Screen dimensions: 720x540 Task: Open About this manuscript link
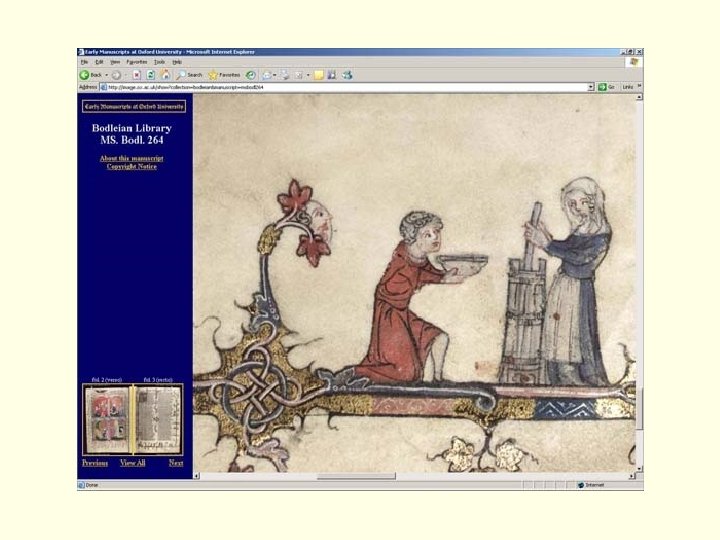132,158
